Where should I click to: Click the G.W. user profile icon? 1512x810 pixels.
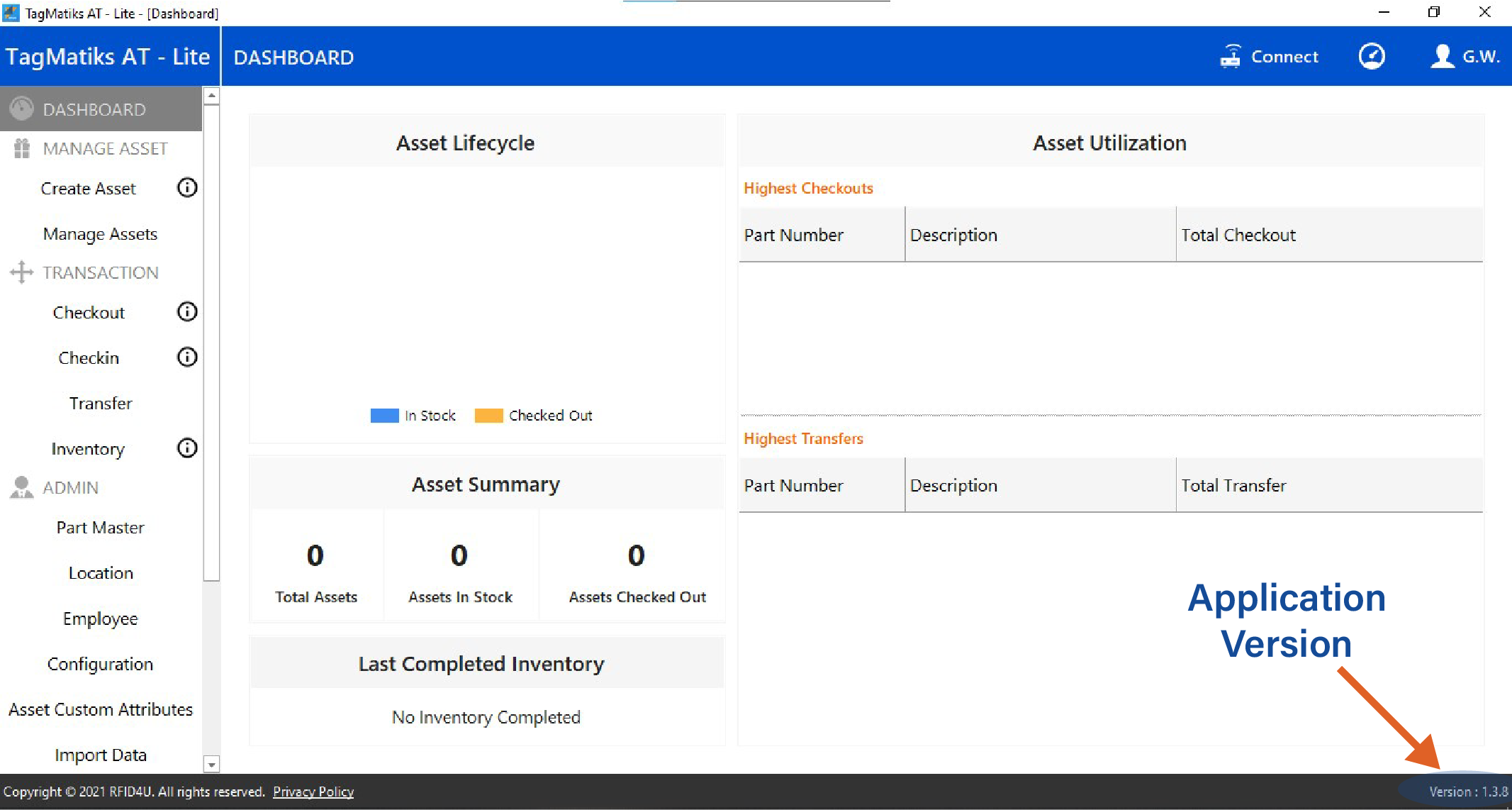1442,57
